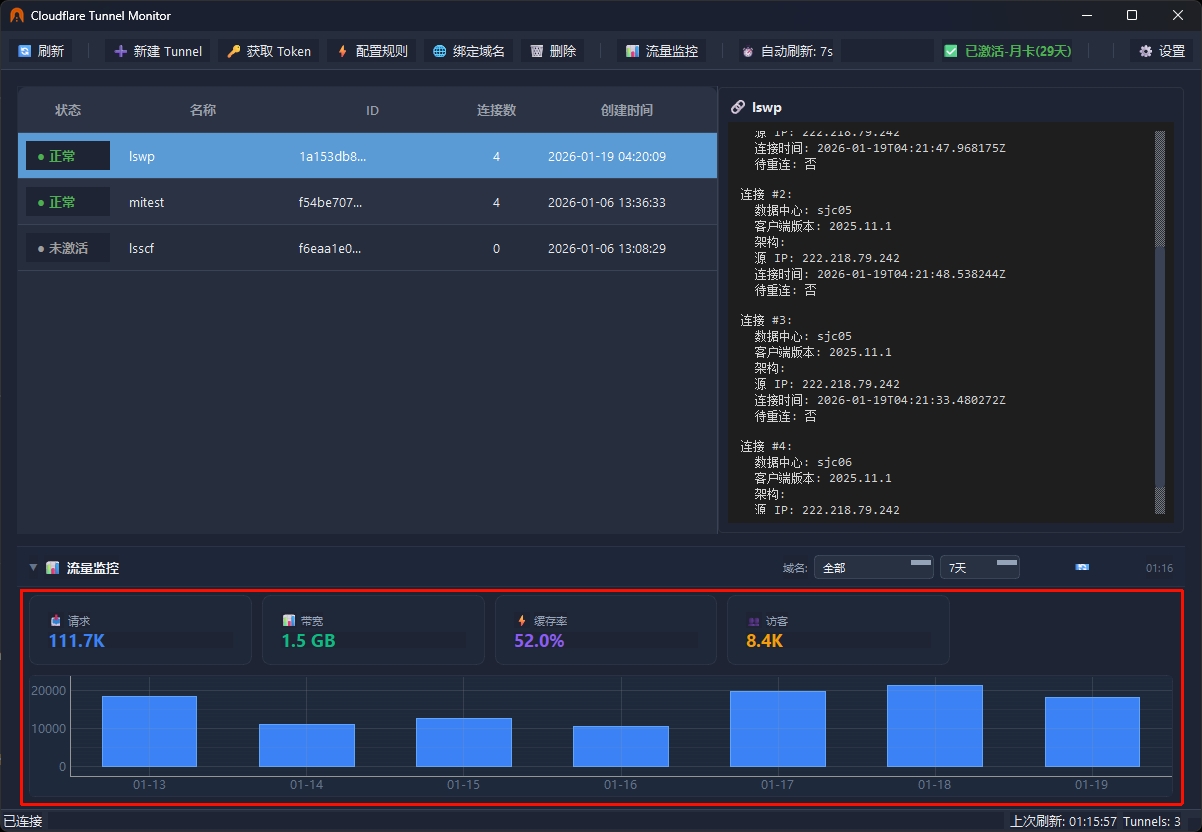Click the 绑定域名 globe icon

point(439,51)
